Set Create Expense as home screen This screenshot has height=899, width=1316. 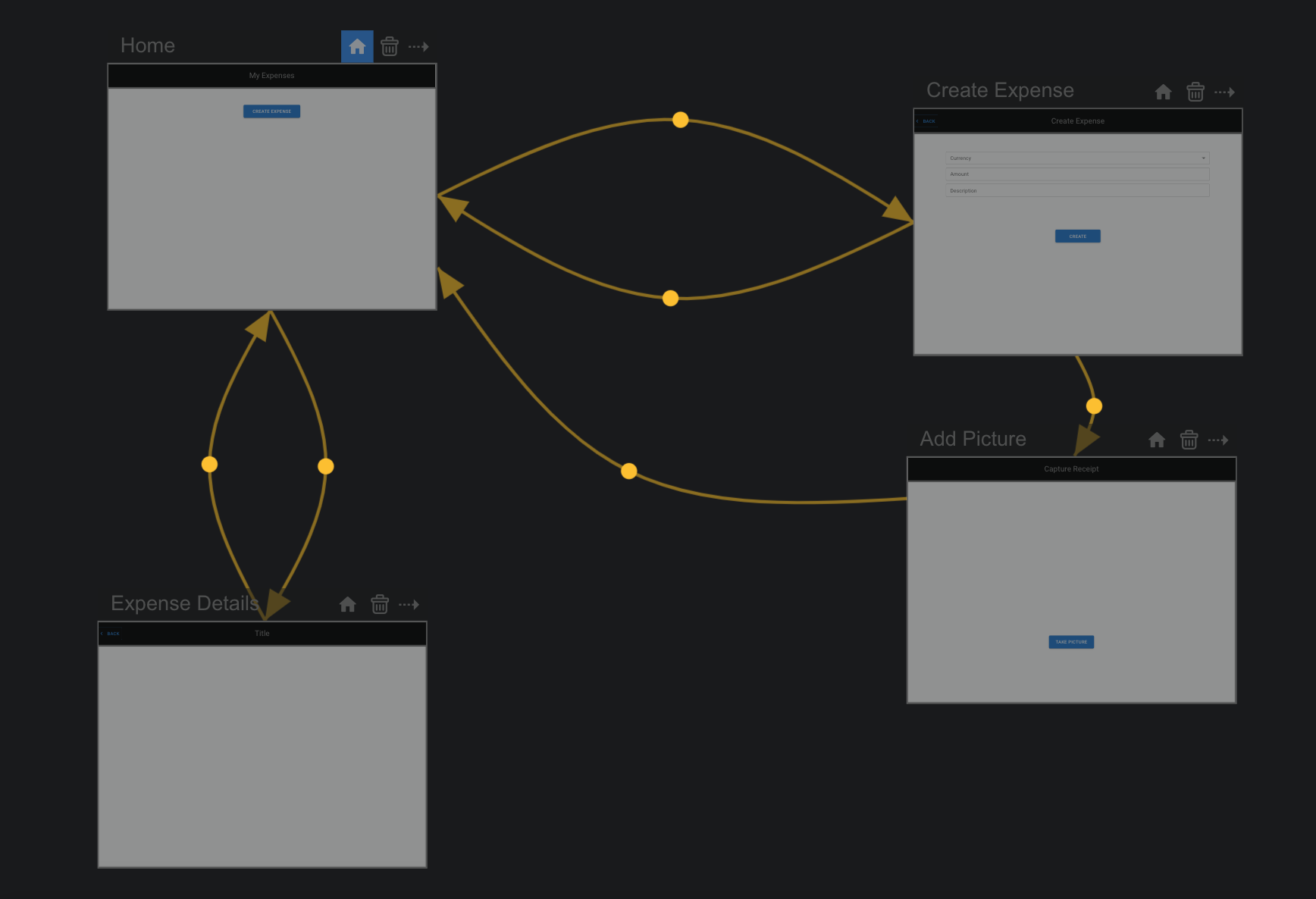pos(1163,92)
